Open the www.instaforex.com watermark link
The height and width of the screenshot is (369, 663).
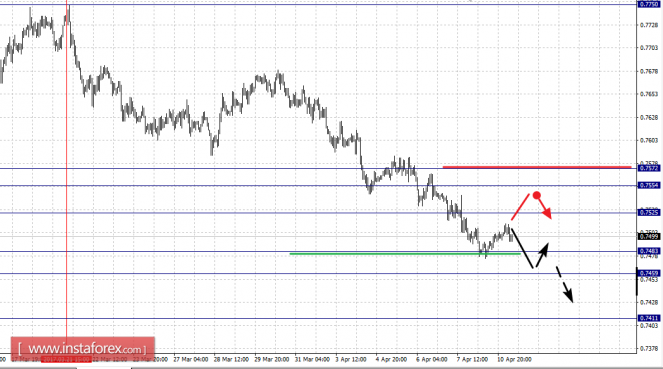[x=82, y=349]
